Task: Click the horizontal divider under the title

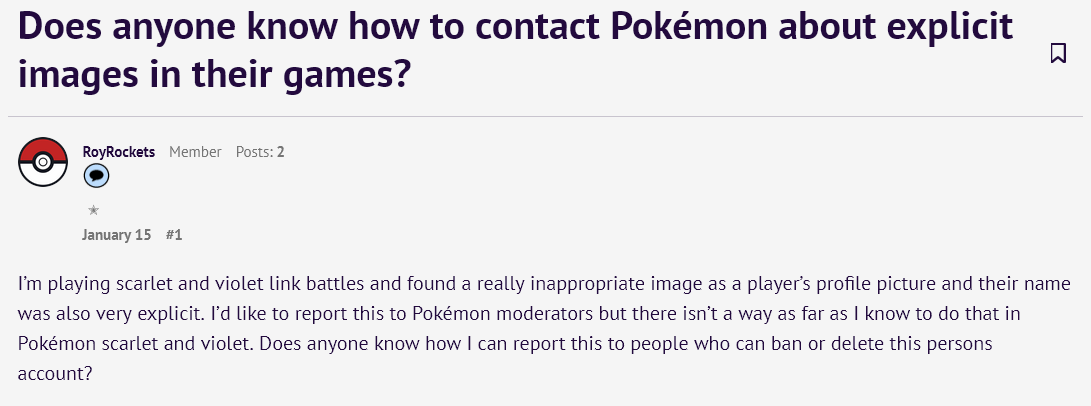Action: (x=546, y=116)
